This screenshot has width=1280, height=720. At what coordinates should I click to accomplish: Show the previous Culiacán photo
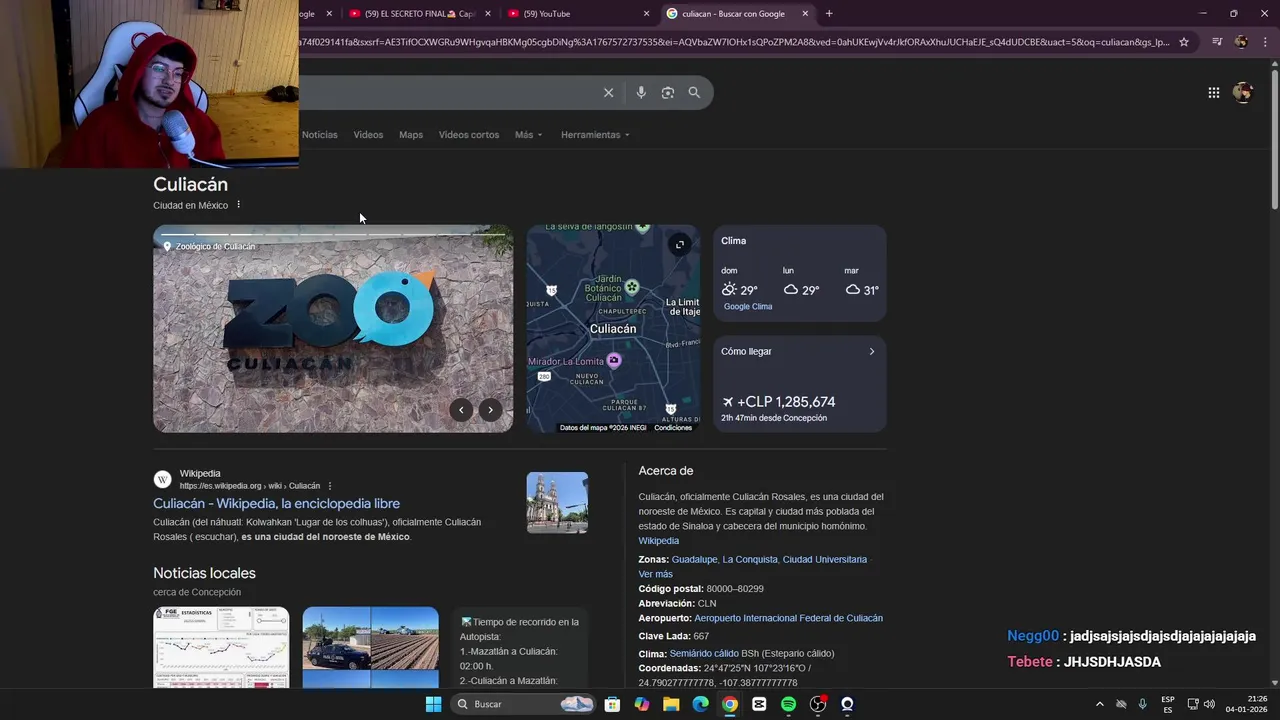click(x=461, y=409)
